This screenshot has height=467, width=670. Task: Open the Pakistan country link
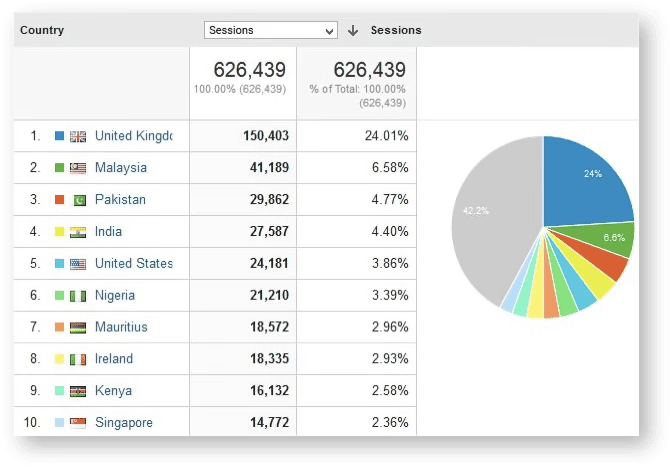click(120, 200)
